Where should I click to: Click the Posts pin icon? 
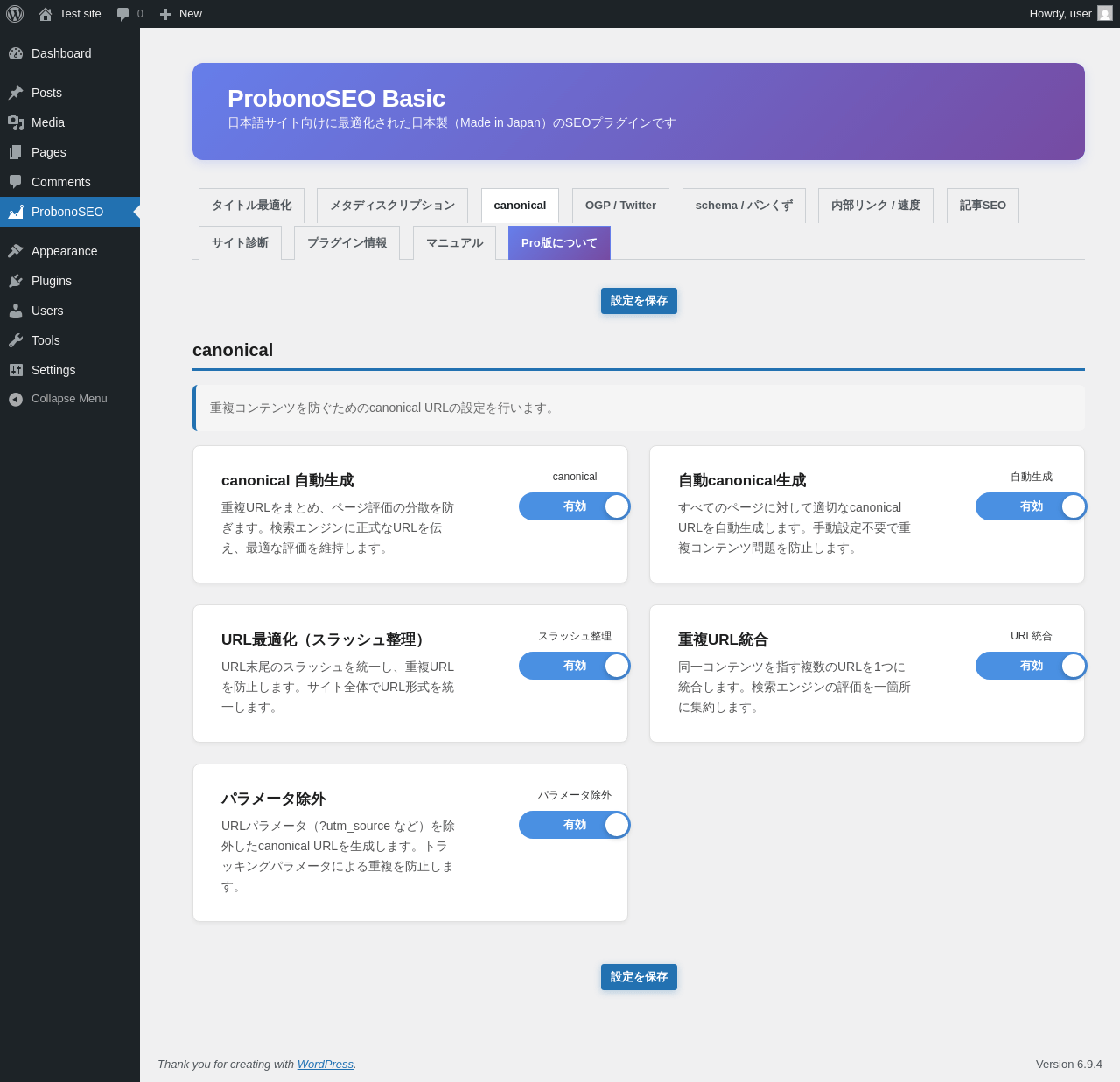pos(16,93)
